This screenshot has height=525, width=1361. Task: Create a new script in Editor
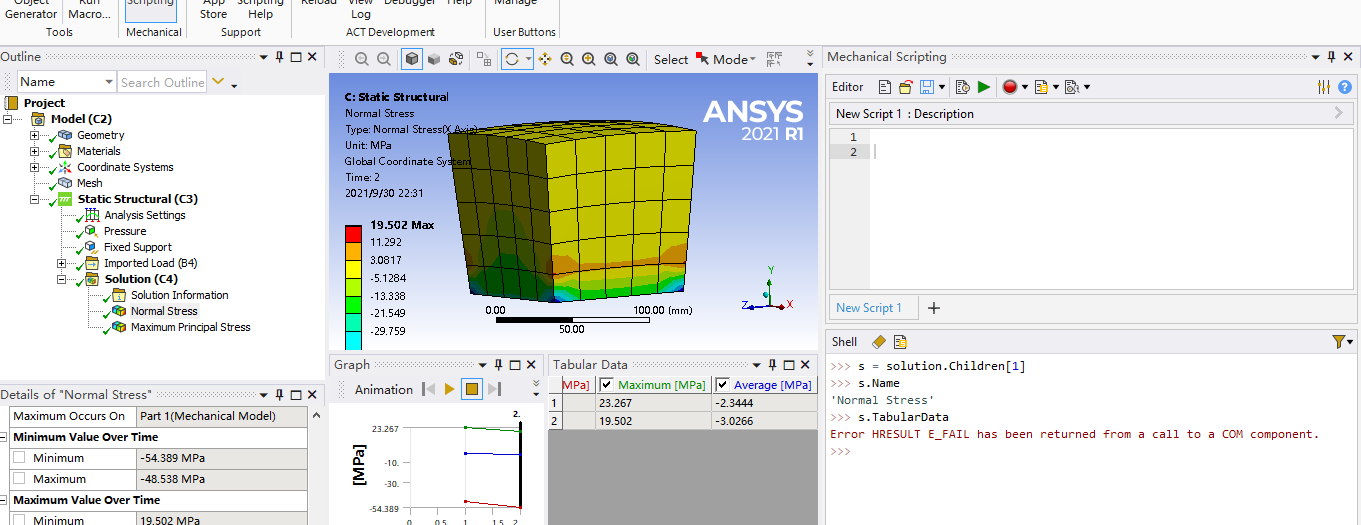[x=885, y=87]
